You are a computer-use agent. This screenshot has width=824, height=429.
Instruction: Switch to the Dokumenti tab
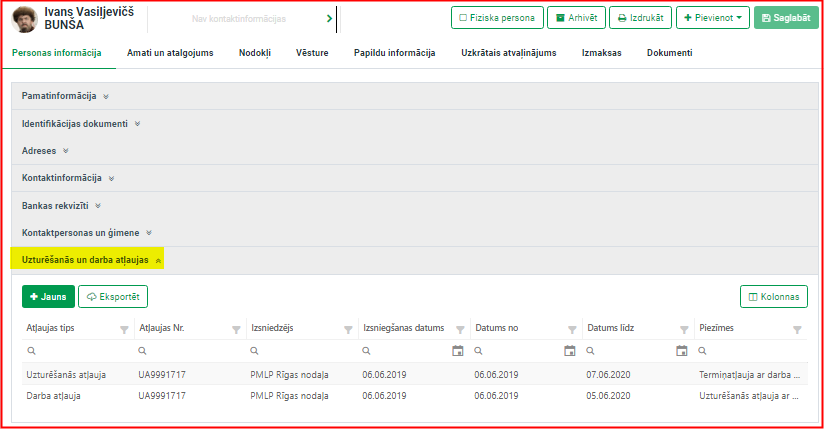670,53
